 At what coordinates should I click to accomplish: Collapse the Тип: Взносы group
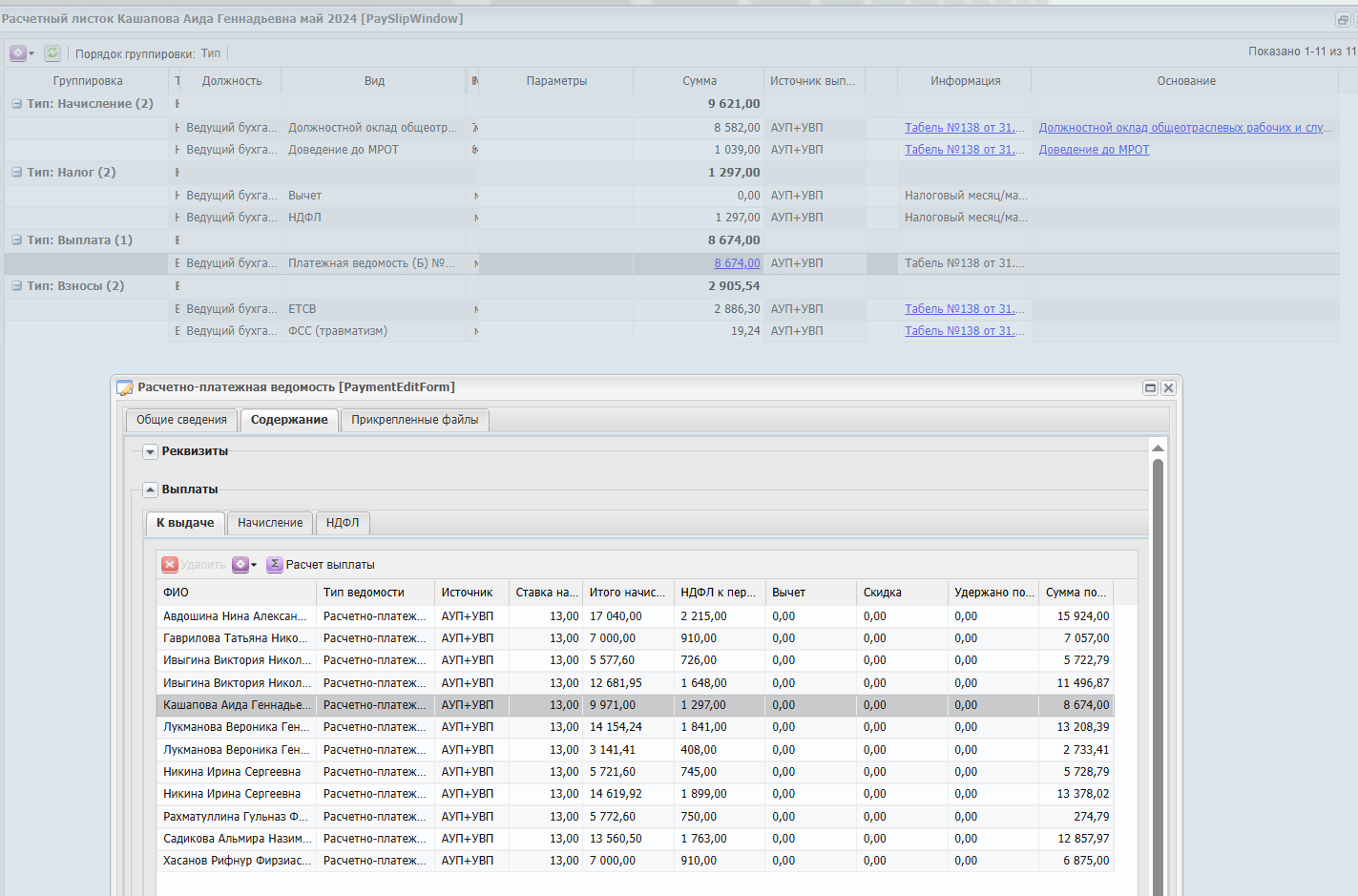16,286
